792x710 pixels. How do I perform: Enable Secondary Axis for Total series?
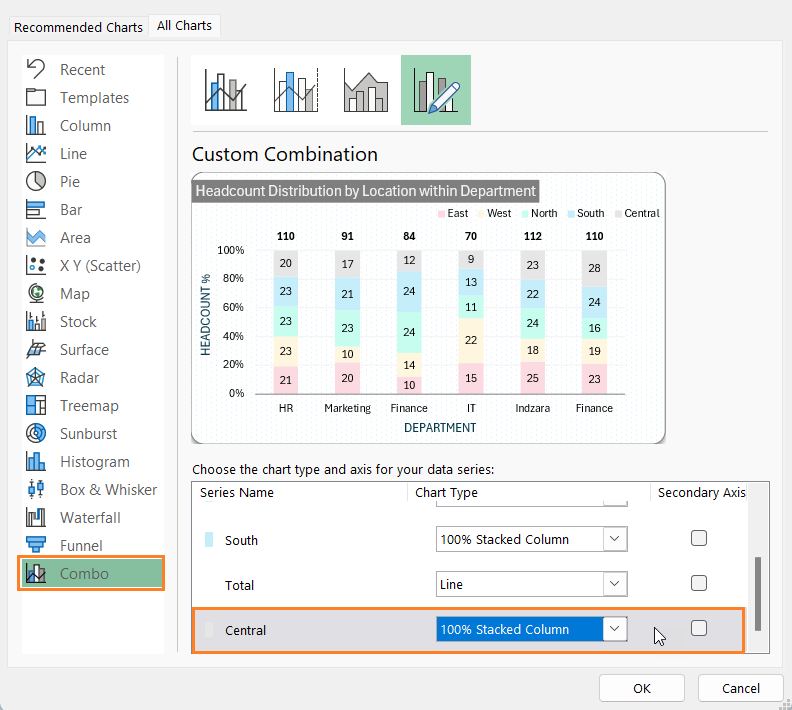pyautogui.click(x=699, y=583)
